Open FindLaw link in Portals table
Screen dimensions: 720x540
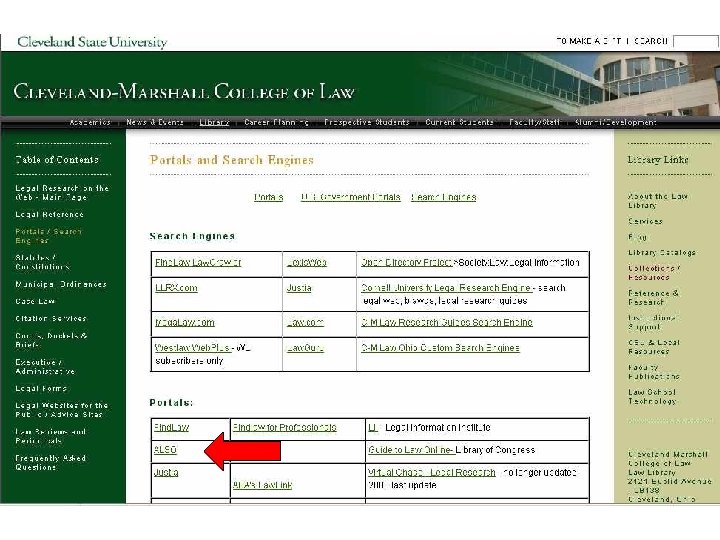pyautogui.click(x=171, y=427)
